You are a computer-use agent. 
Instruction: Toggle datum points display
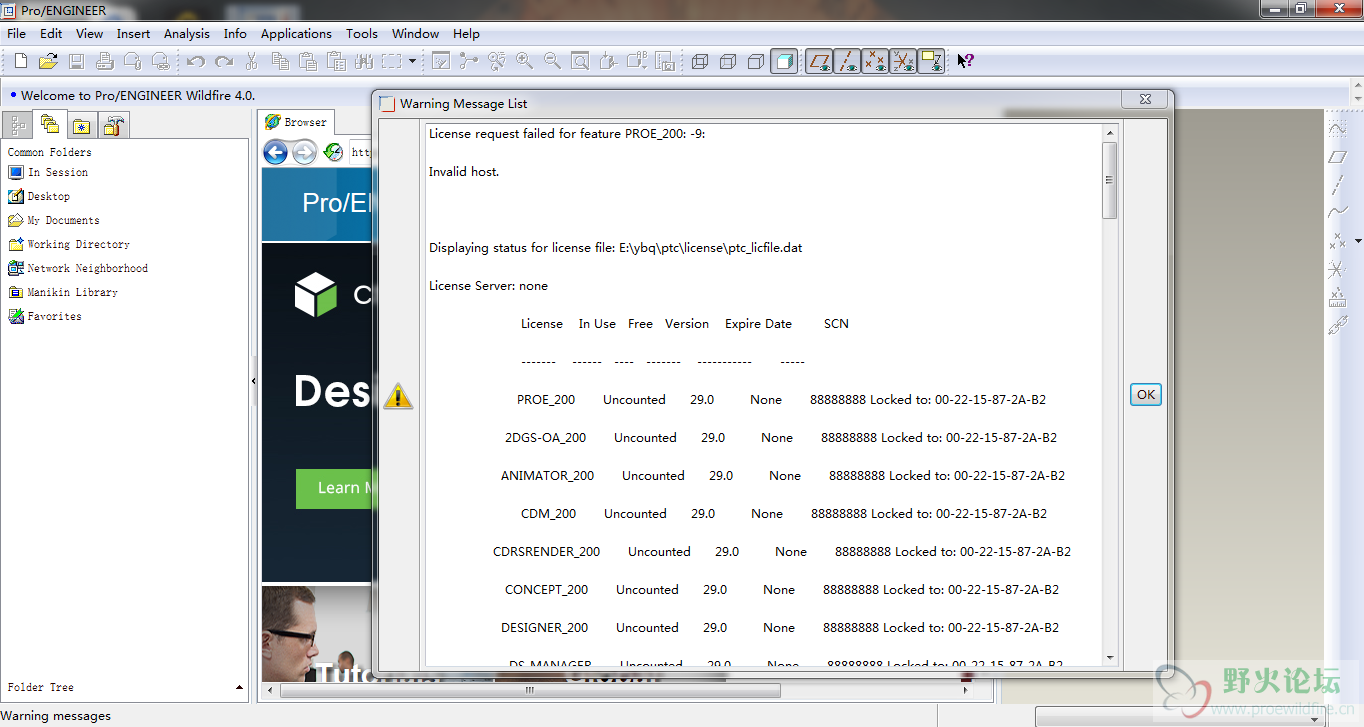tap(876, 61)
